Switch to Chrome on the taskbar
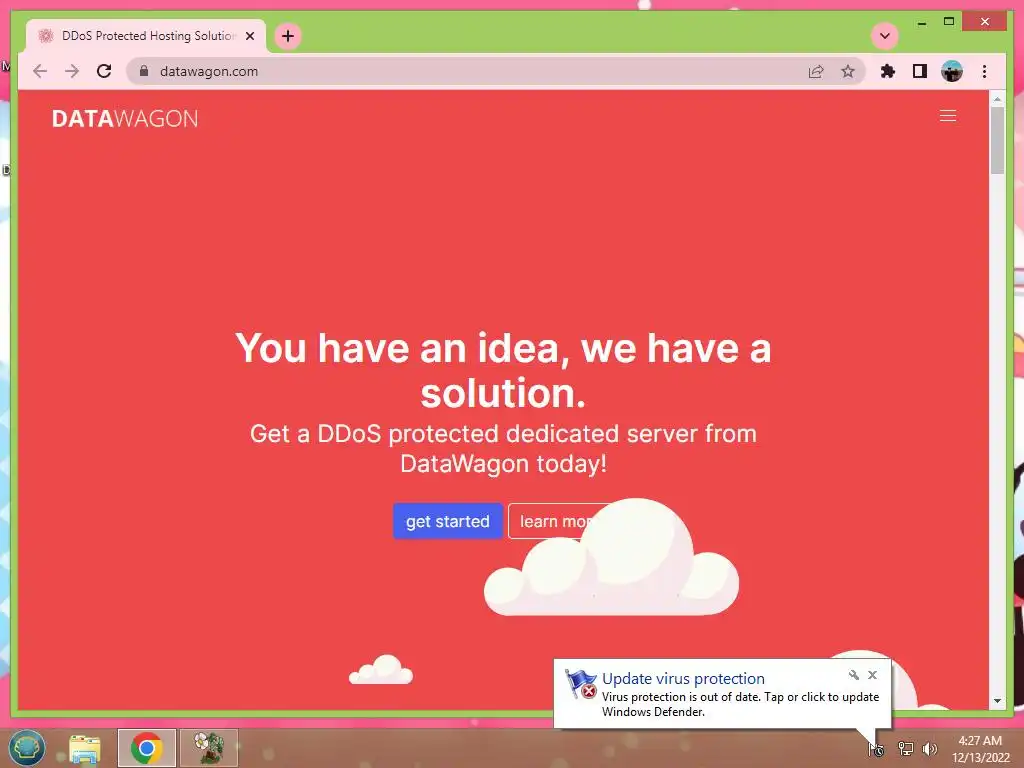Image resolution: width=1024 pixels, height=768 pixels. (x=147, y=748)
